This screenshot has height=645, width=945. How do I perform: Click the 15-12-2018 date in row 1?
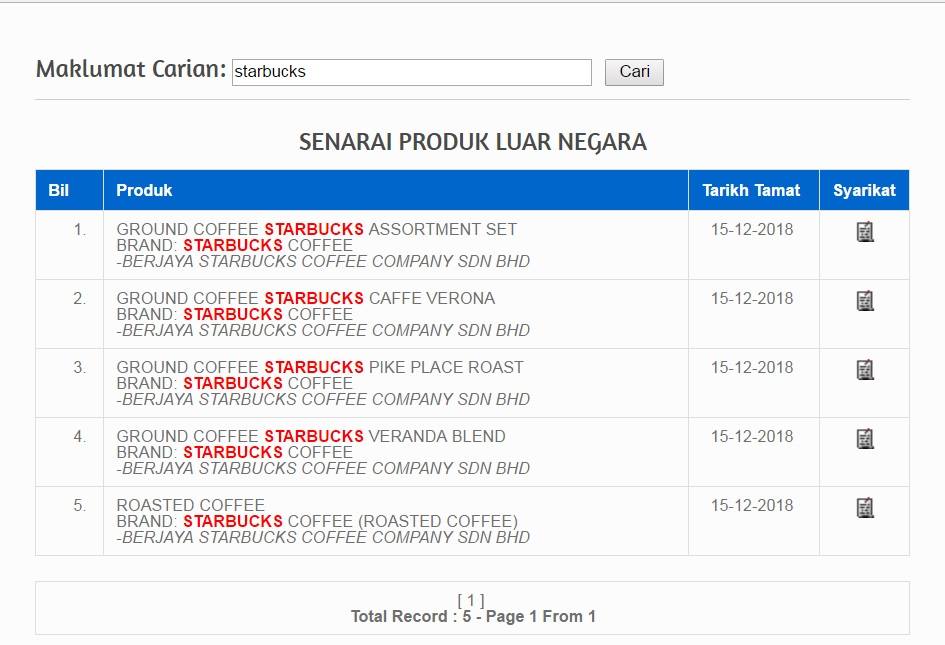coord(752,229)
